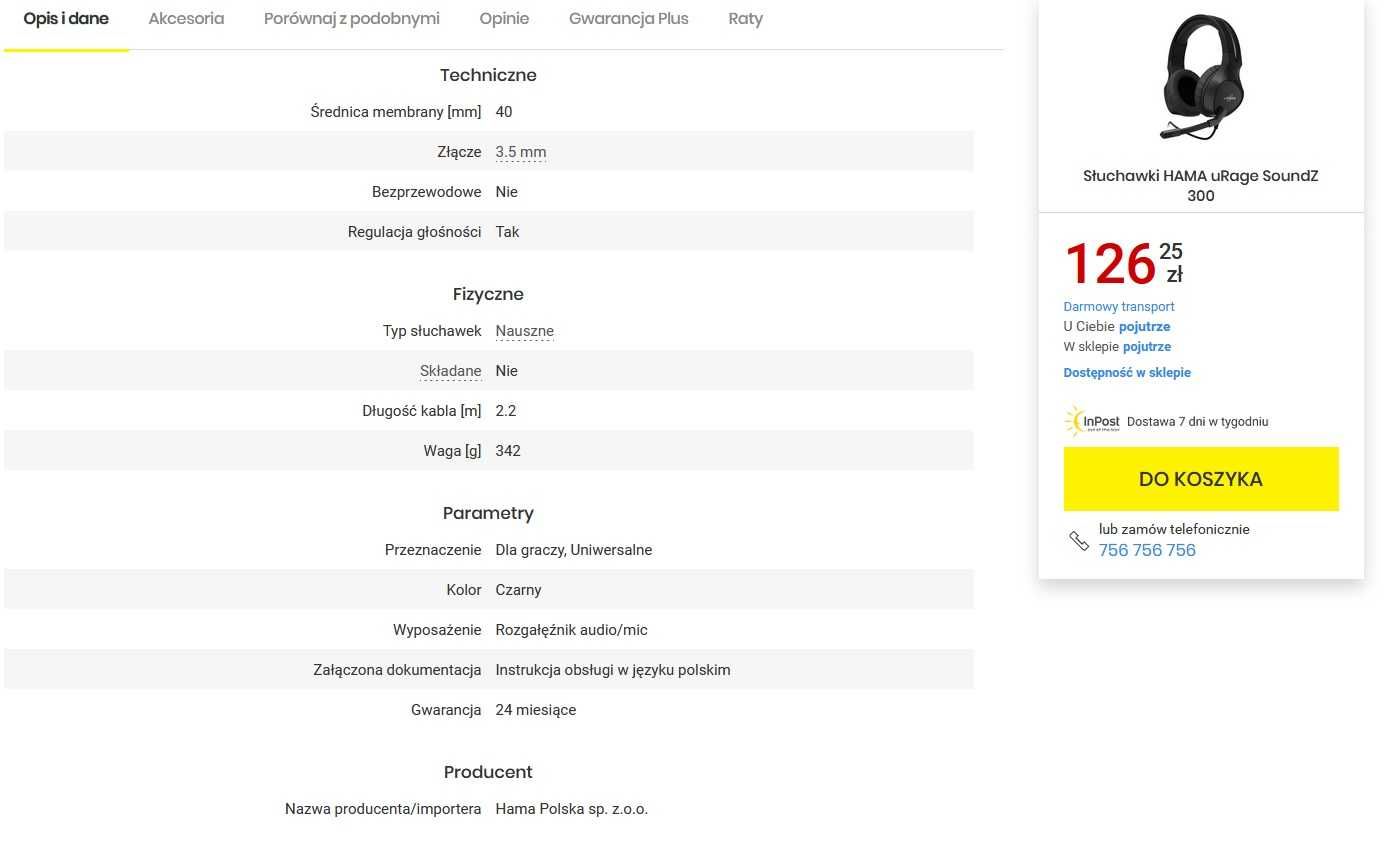The height and width of the screenshot is (855, 1387).
Task: Select the Średnica membrany value 40
Action: click(x=504, y=112)
